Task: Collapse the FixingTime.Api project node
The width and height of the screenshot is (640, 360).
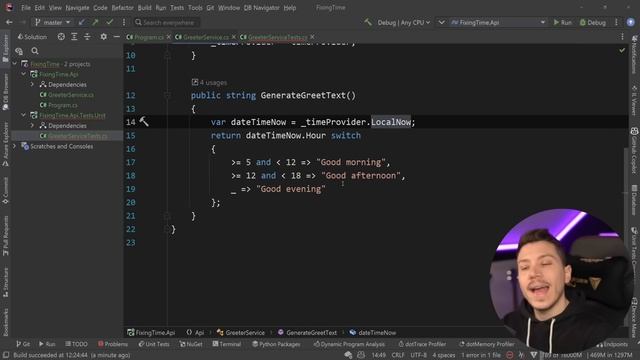Action: [24, 74]
